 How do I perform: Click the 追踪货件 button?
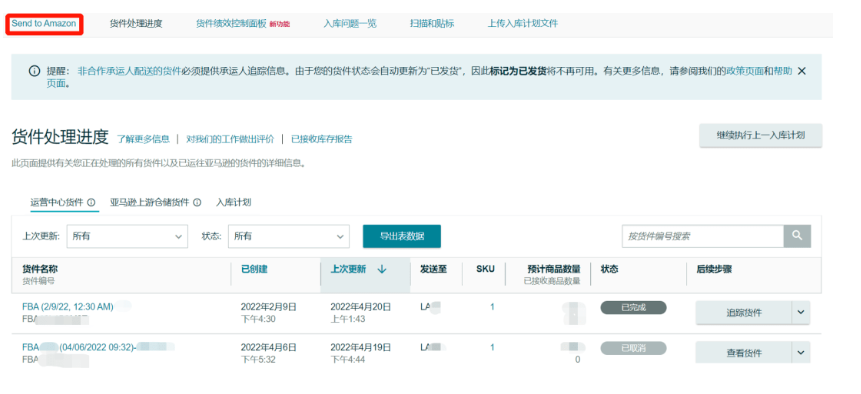[x=744, y=313]
